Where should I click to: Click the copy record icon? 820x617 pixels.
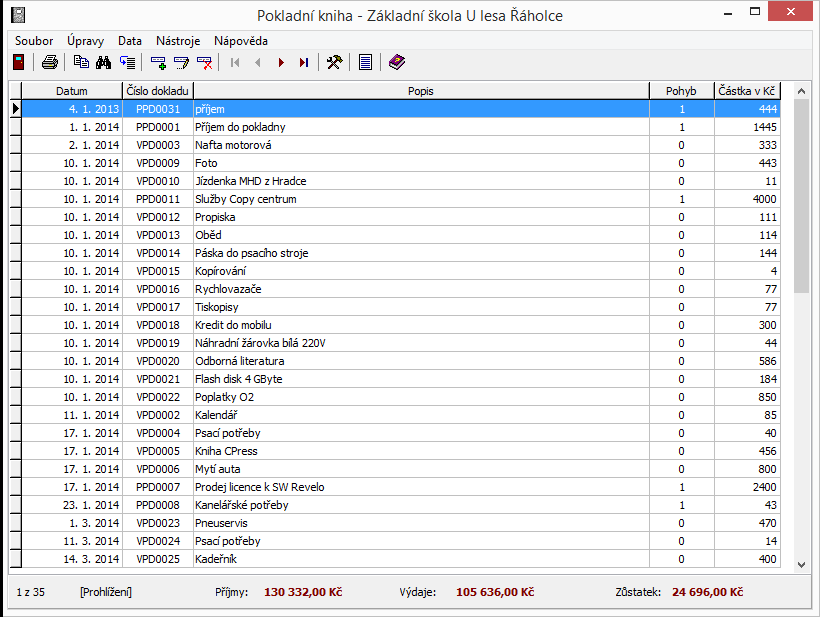click(x=81, y=63)
